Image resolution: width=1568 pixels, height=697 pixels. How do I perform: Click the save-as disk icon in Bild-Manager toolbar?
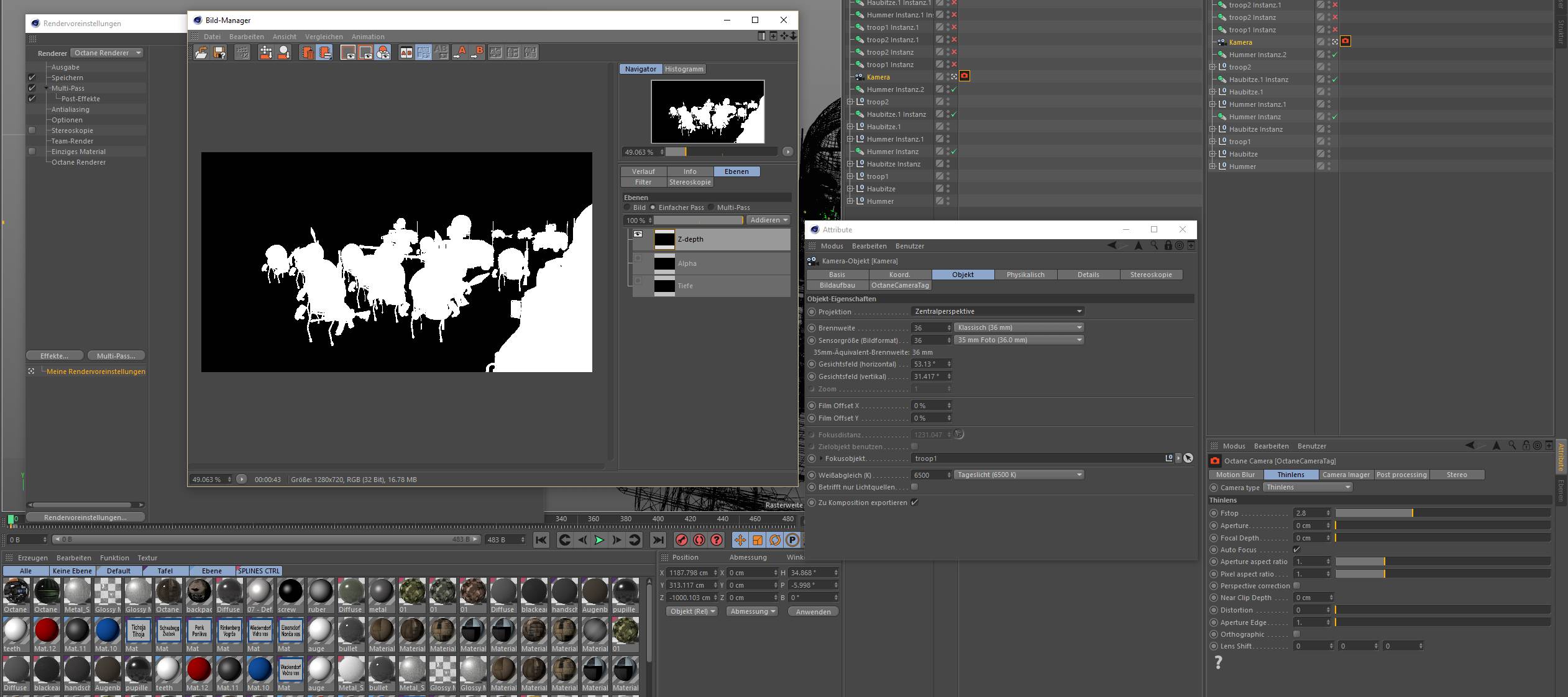click(219, 53)
